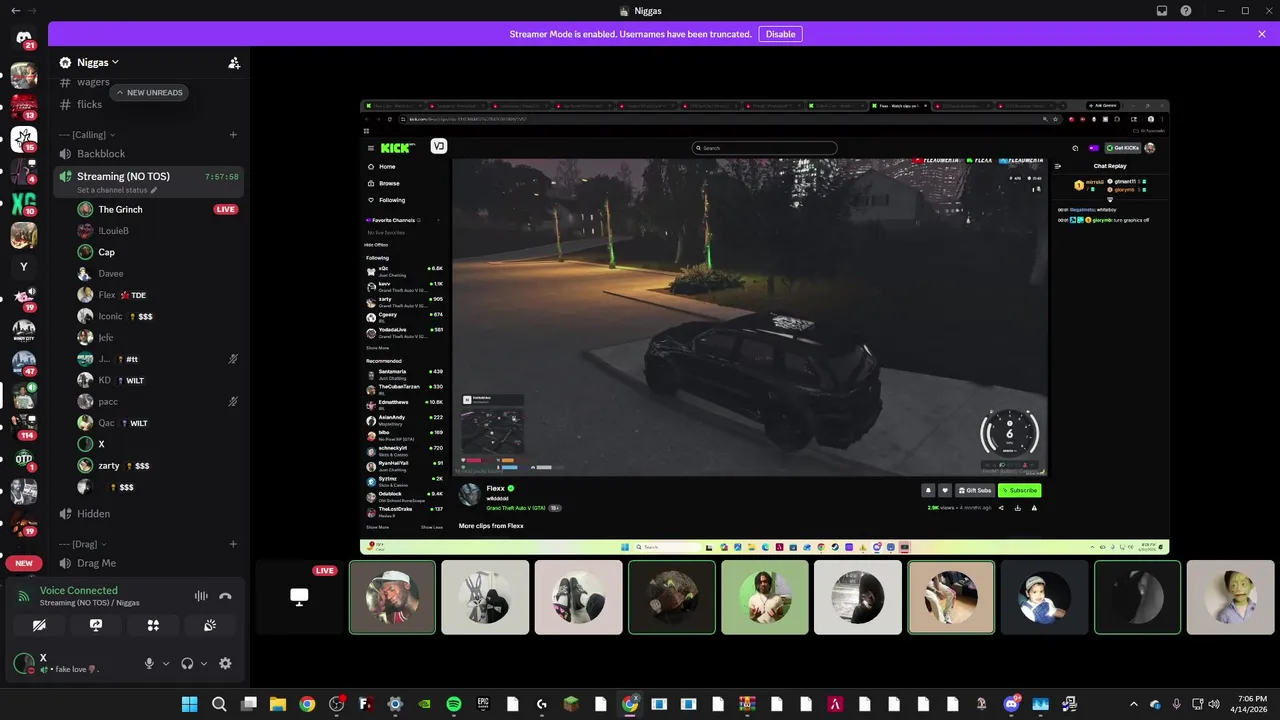
Task: Select participant tile showing baby in hat
Action: pyautogui.click(x=1044, y=597)
